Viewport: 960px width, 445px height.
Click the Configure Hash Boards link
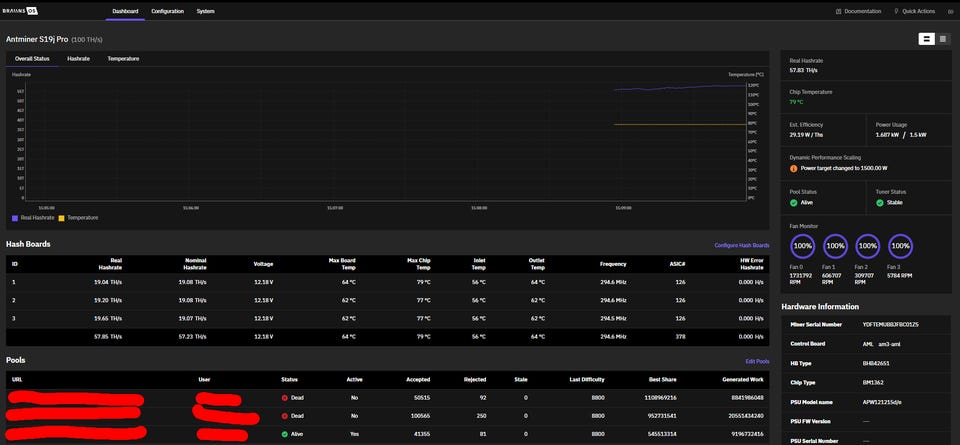[741, 245]
